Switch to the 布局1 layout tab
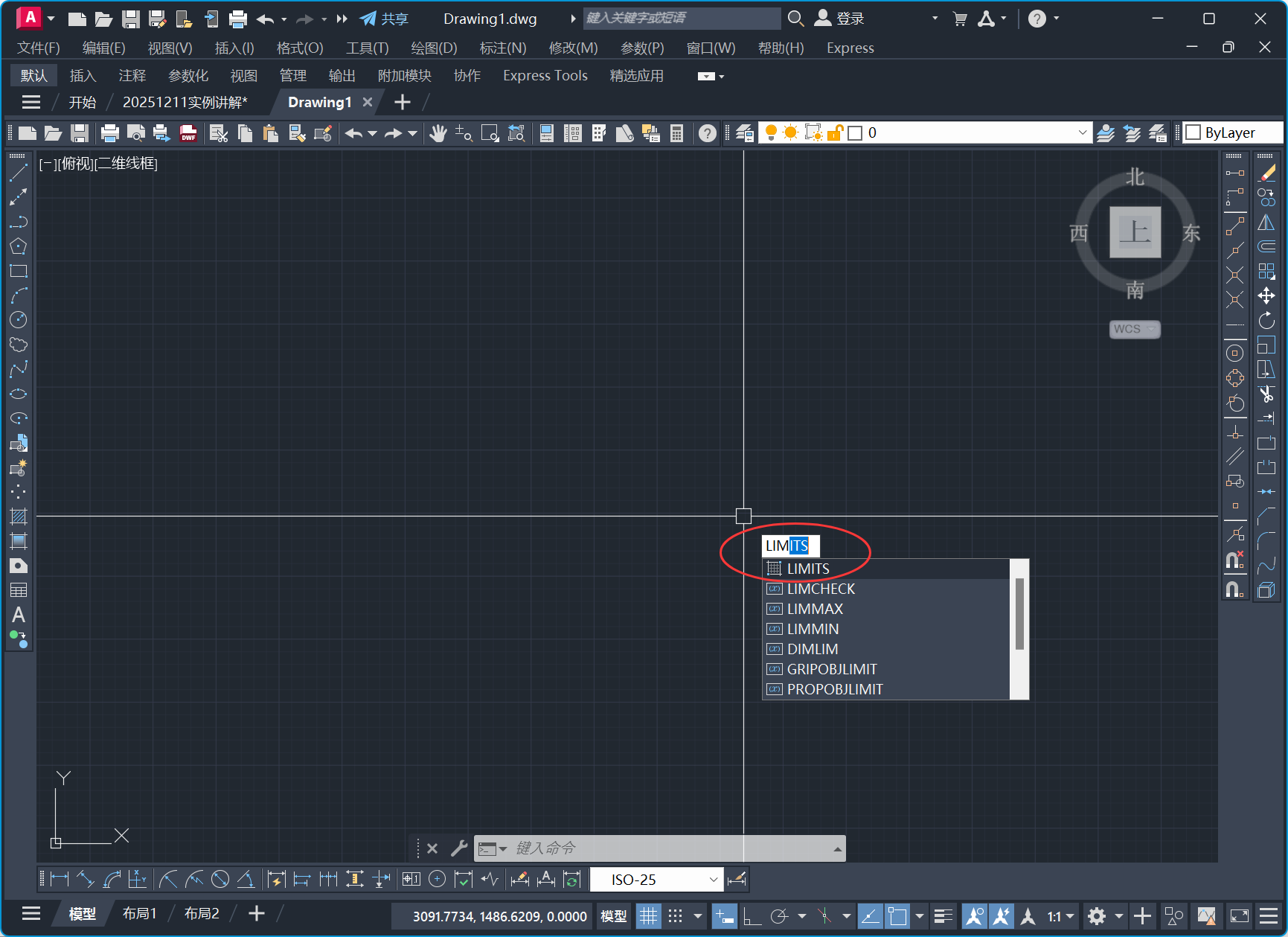The width and height of the screenshot is (1288, 937). (139, 913)
